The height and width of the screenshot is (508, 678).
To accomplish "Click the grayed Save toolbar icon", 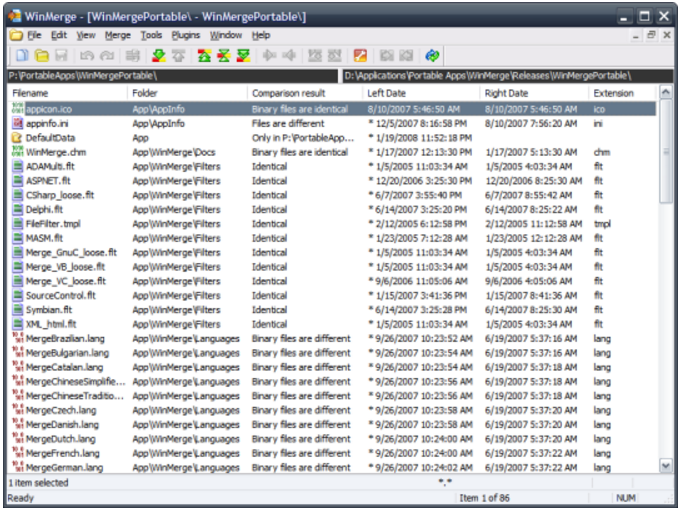I will point(61,55).
